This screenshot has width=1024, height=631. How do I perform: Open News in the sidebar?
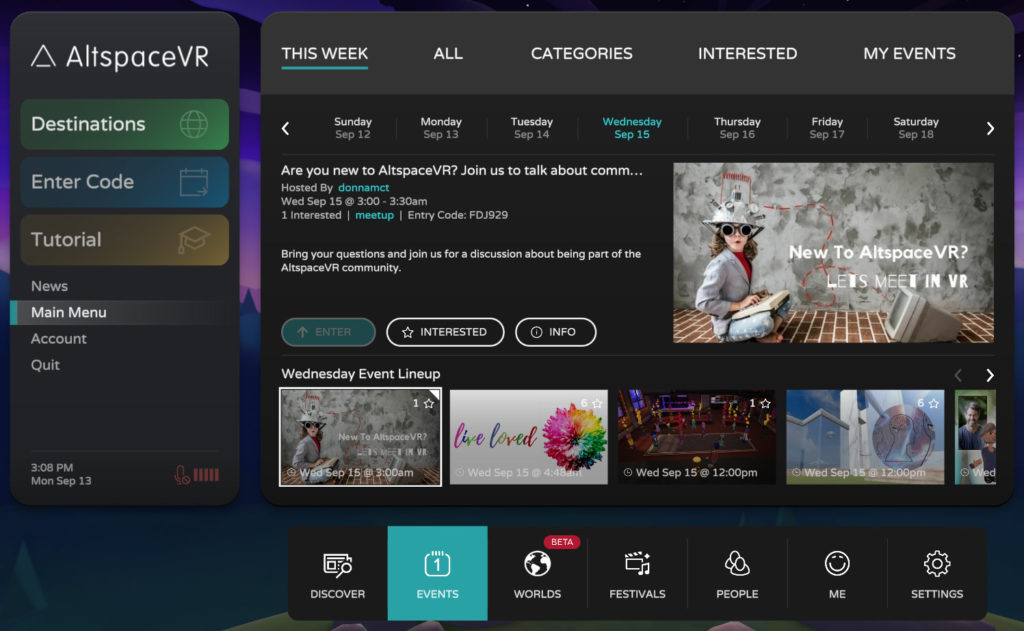(50, 286)
